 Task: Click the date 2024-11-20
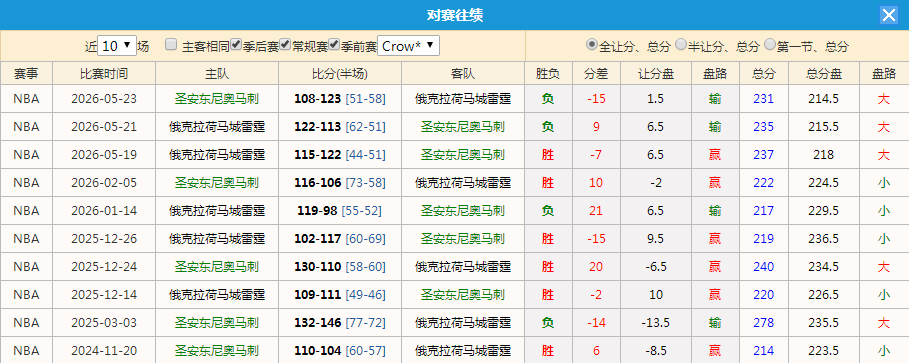pos(104,350)
